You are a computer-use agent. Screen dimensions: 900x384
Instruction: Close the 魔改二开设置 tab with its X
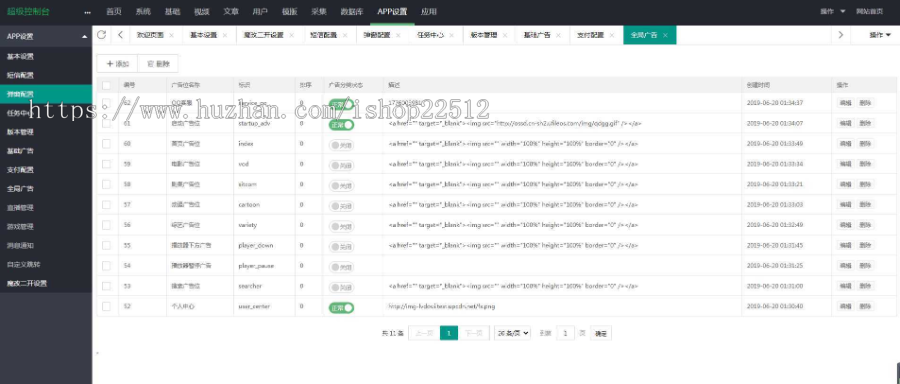coord(291,35)
